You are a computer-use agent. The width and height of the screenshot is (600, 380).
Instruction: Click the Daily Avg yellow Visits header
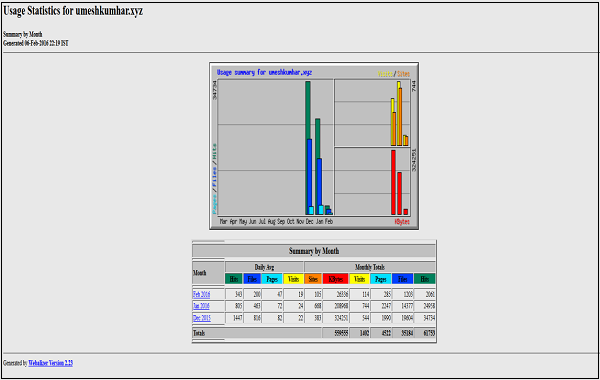pos(293,279)
